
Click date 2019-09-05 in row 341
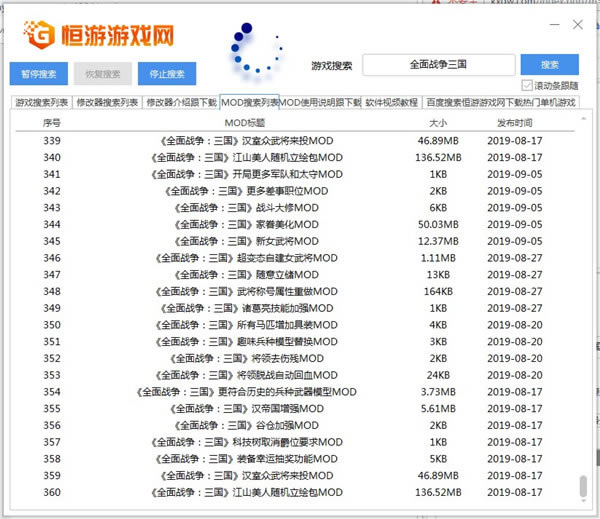coord(515,175)
